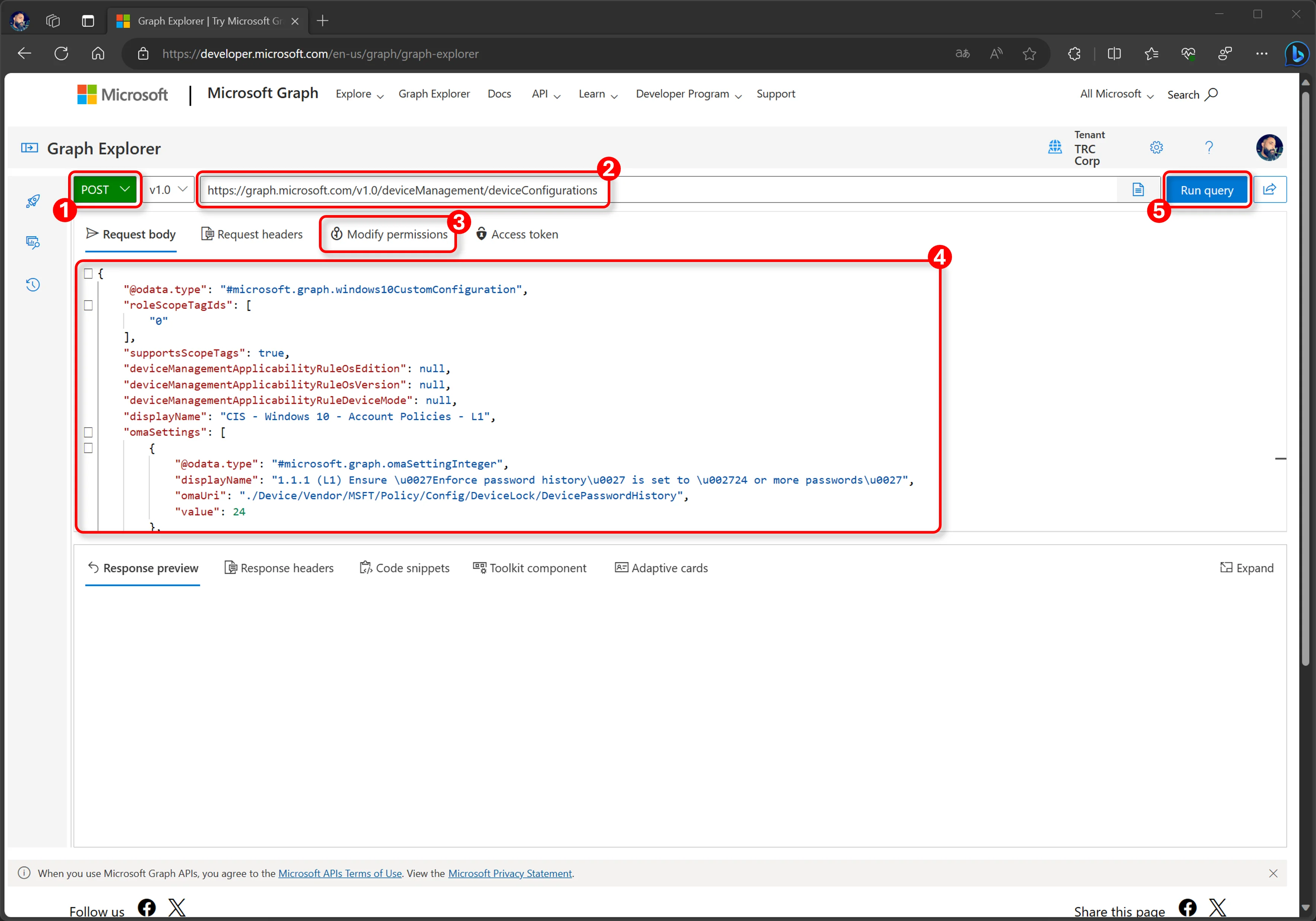Expand the All Microsoft menu
This screenshot has width=1316, height=921.
tap(1117, 94)
